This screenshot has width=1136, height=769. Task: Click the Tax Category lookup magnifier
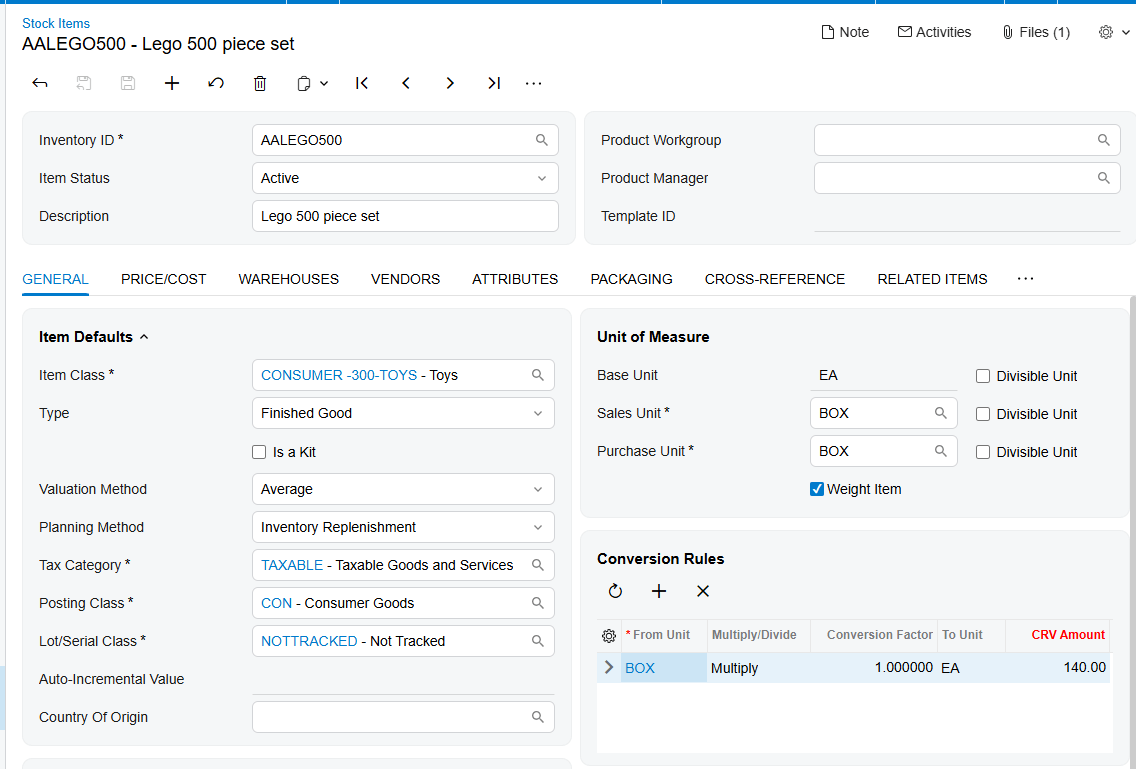coord(538,565)
